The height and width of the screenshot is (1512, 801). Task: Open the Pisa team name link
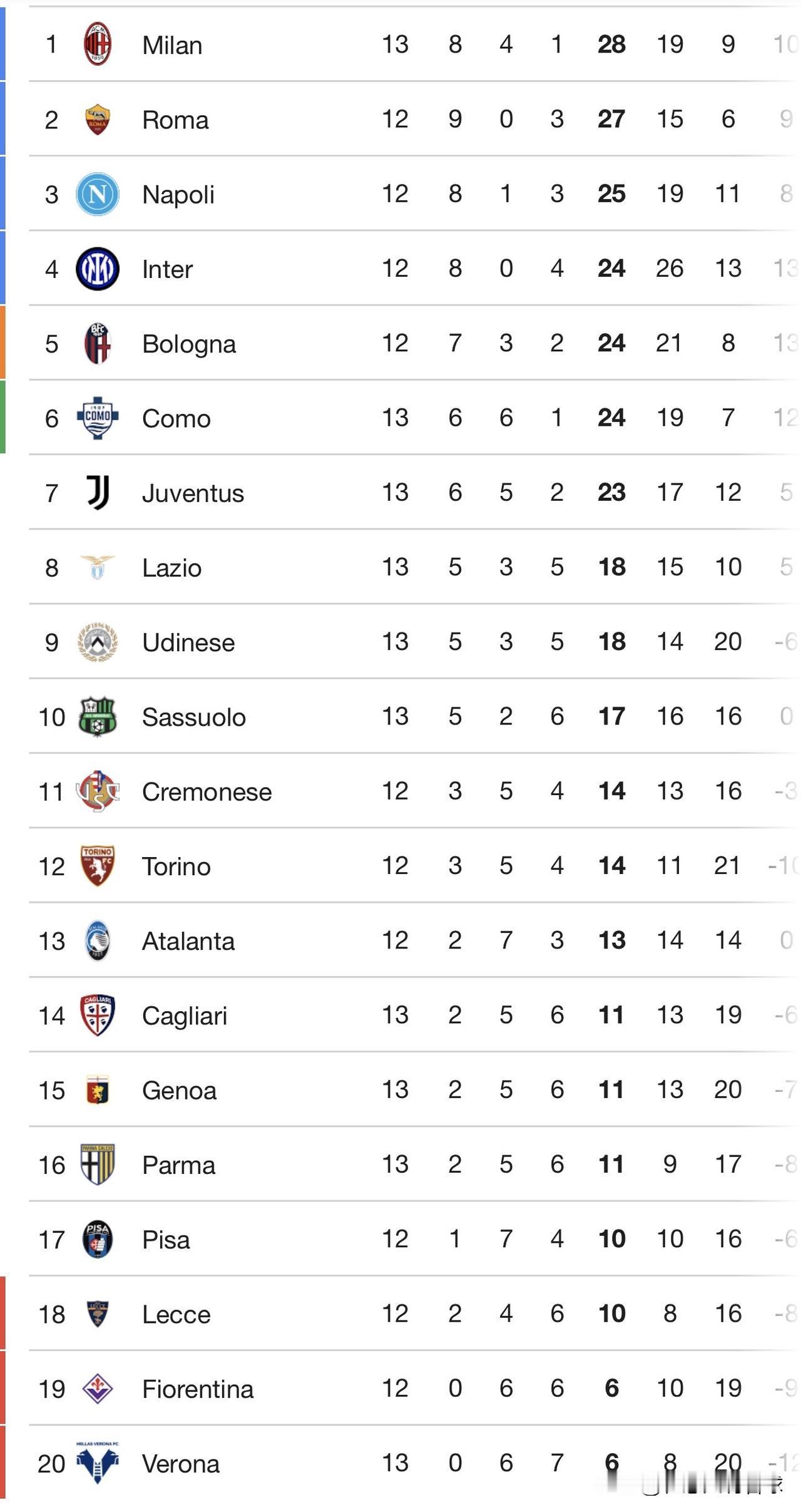point(165,1240)
